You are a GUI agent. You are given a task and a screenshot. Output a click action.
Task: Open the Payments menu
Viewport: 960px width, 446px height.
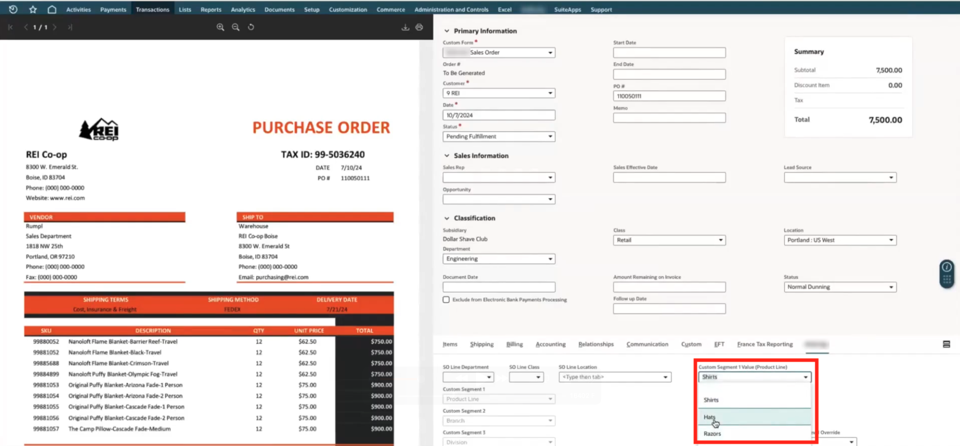(113, 10)
